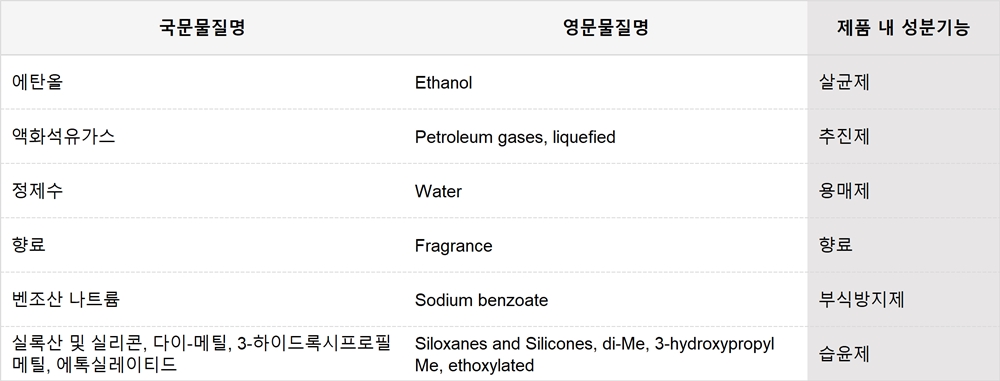This screenshot has height=381, width=1000.
Task: Click the Sodium benzoate cell
Action: 606,299
